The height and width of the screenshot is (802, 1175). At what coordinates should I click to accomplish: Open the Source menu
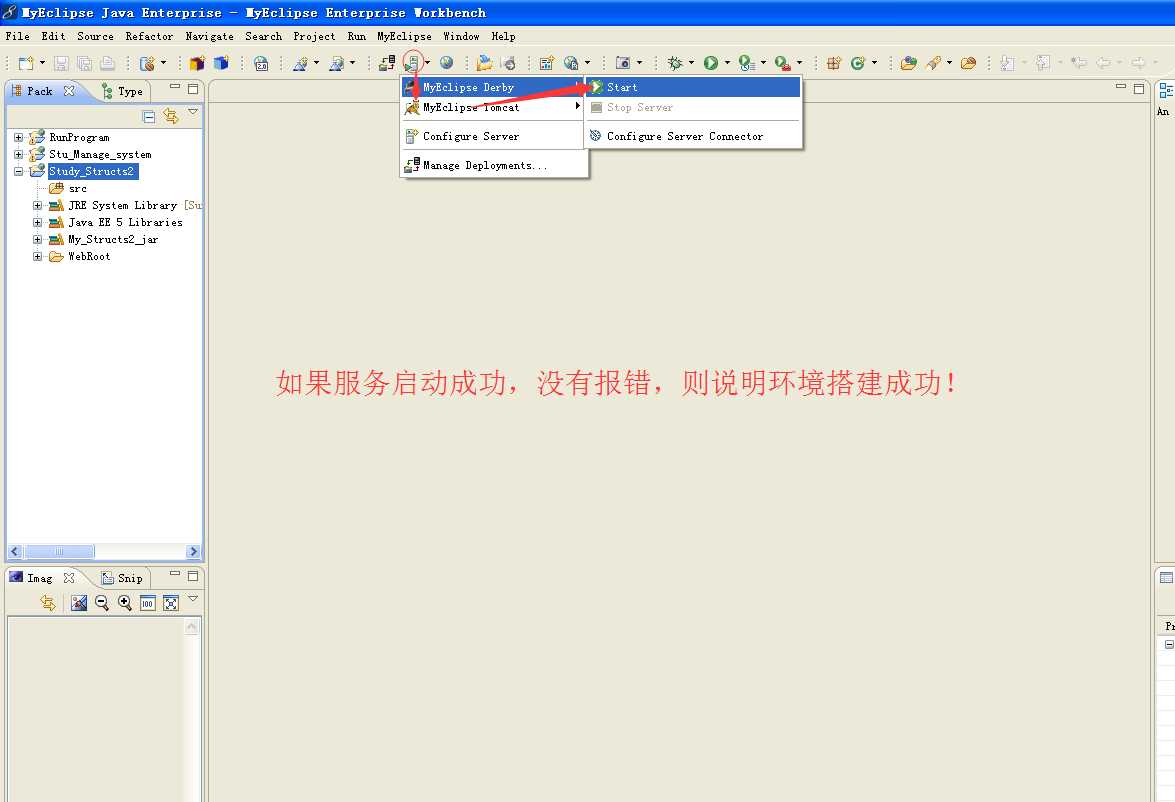pyautogui.click(x=95, y=36)
